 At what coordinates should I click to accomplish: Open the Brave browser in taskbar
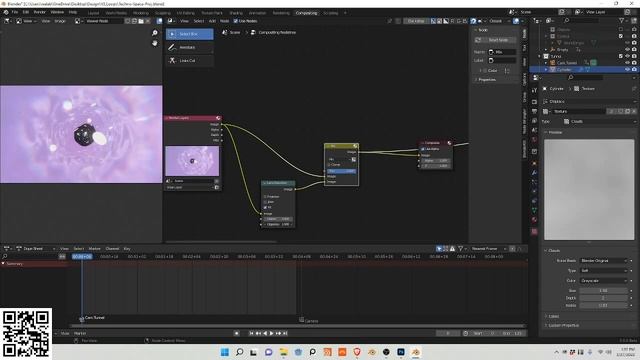[357, 352]
